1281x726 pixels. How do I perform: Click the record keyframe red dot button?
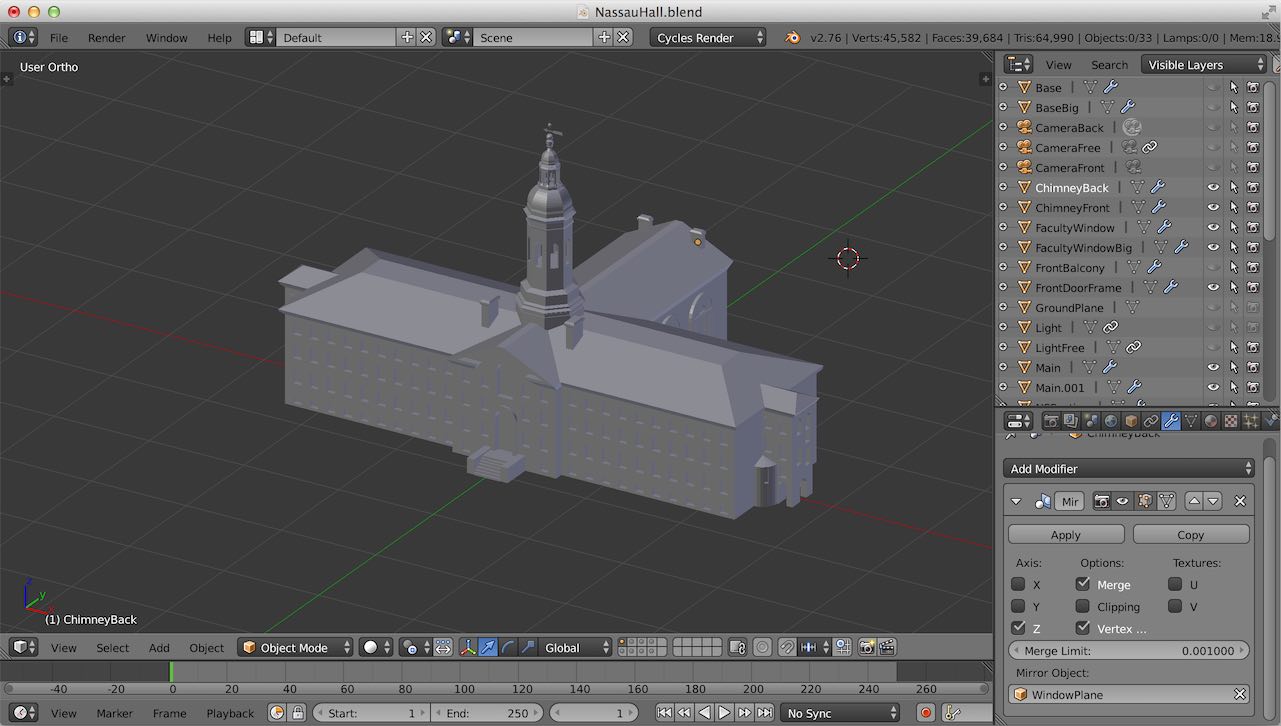(x=926, y=713)
